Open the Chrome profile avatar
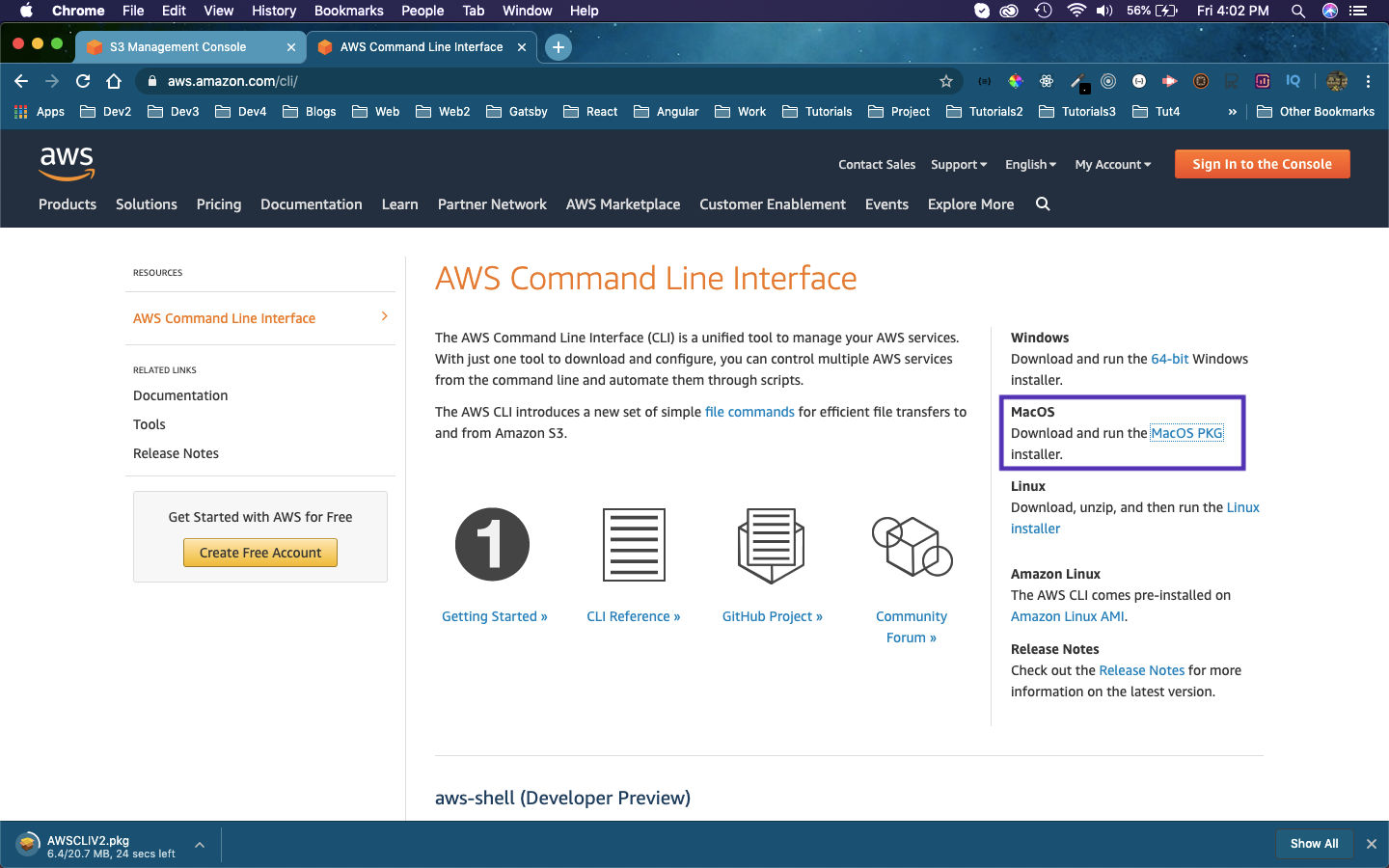This screenshot has width=1389, height=868. pos(1337,81)
